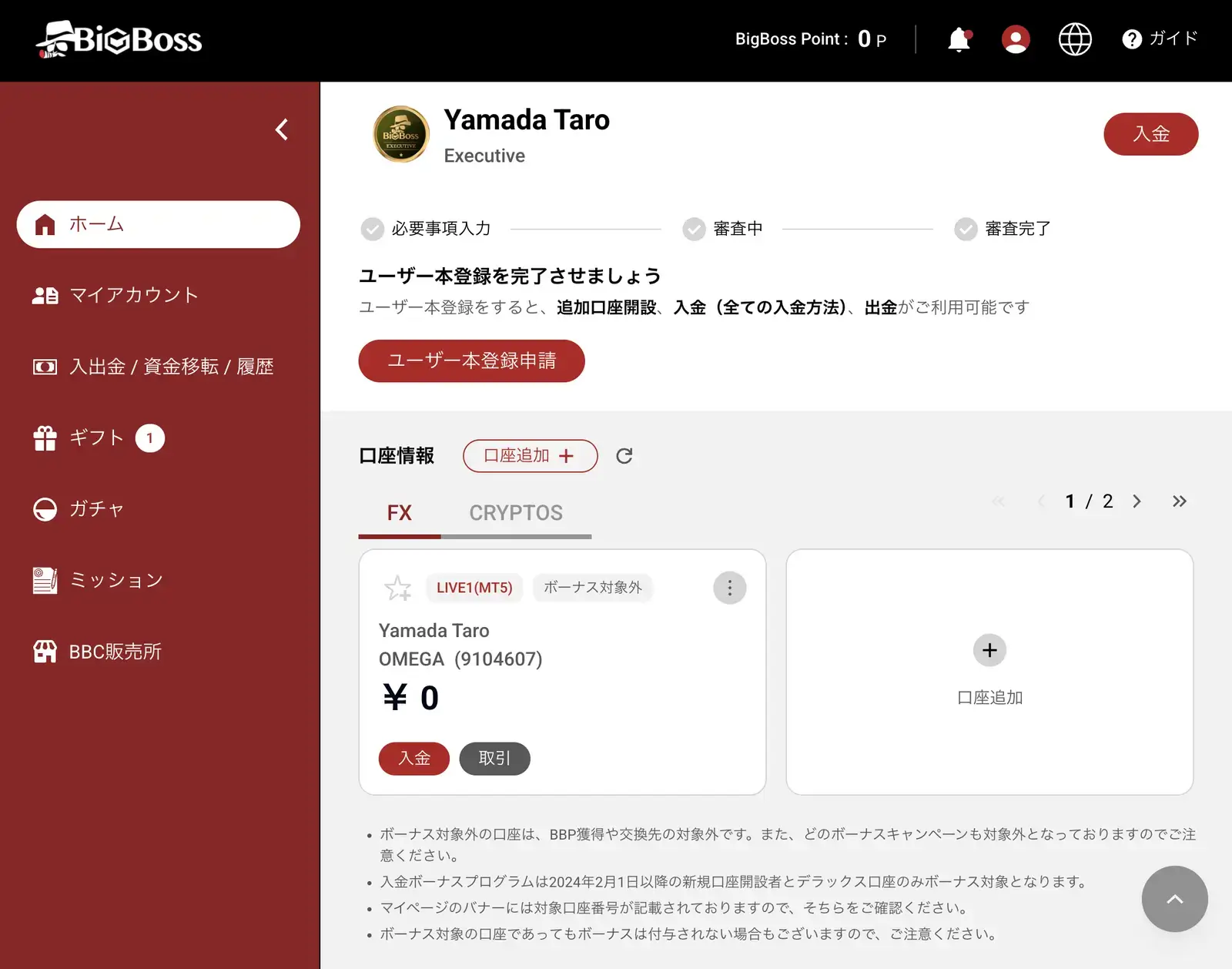Screen dimensions: 1232x969
Task: Click the 口座情報 heading
Action: (397, 456)
